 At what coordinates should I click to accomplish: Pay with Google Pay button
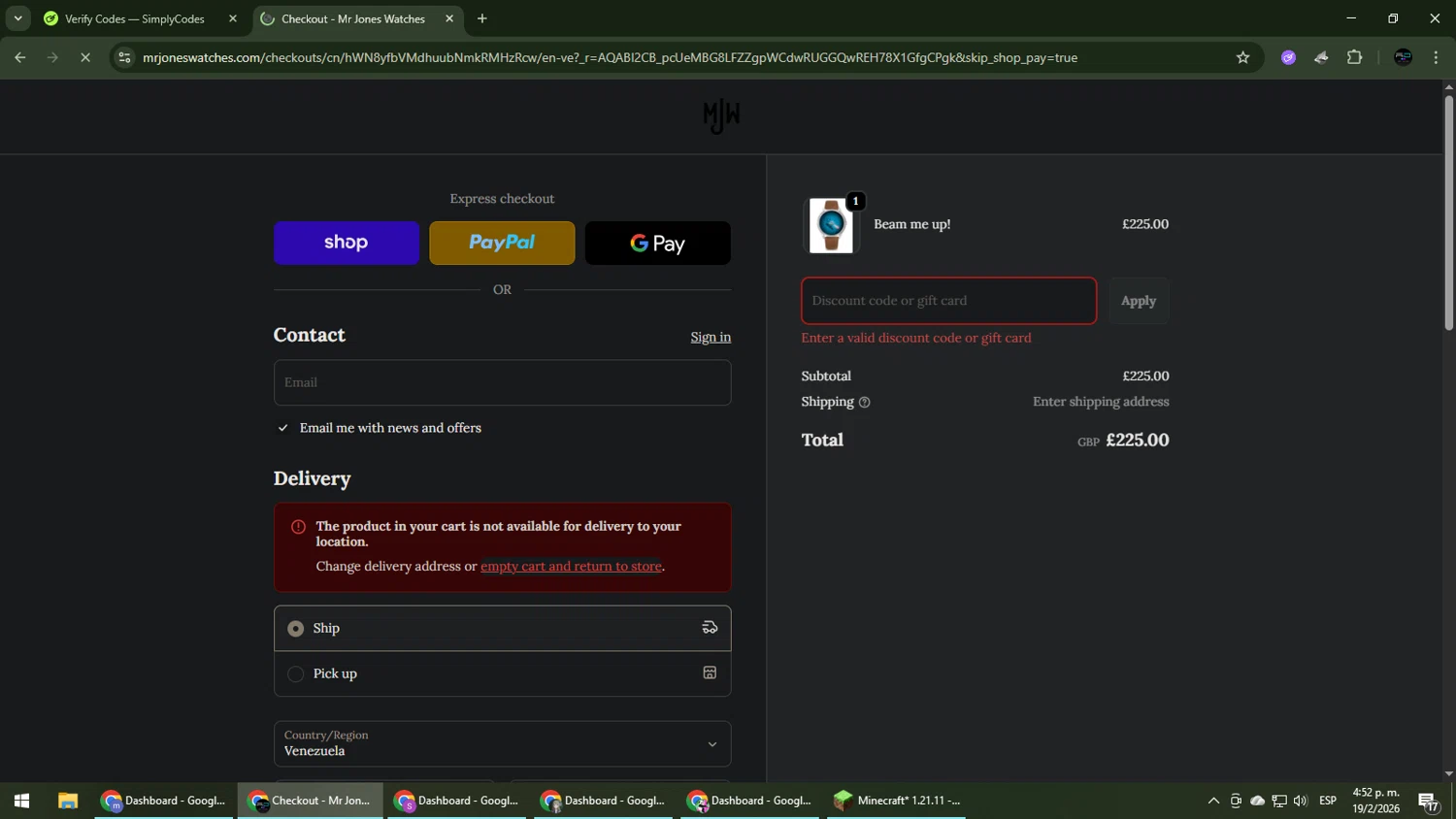[x=658, y=243]
